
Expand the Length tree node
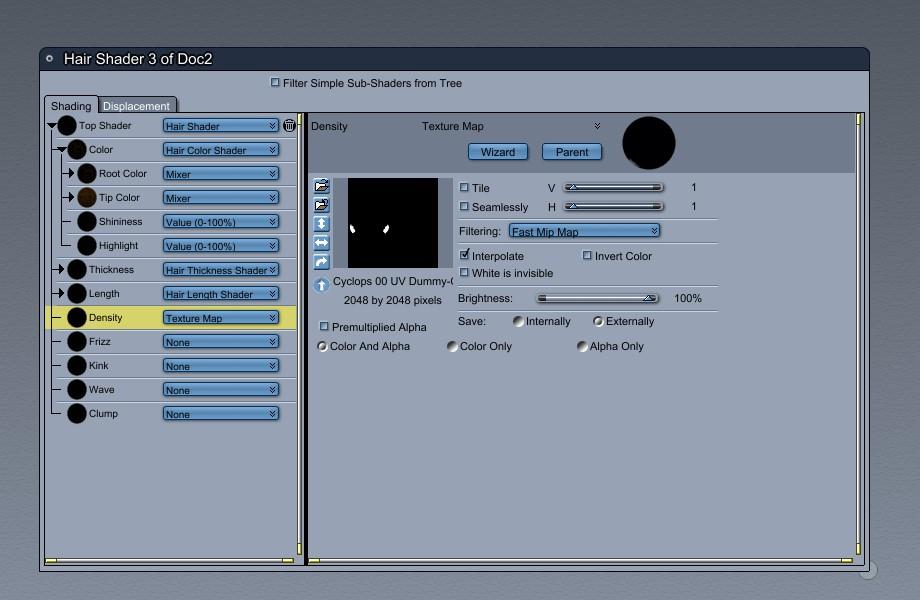pos(61,293)
